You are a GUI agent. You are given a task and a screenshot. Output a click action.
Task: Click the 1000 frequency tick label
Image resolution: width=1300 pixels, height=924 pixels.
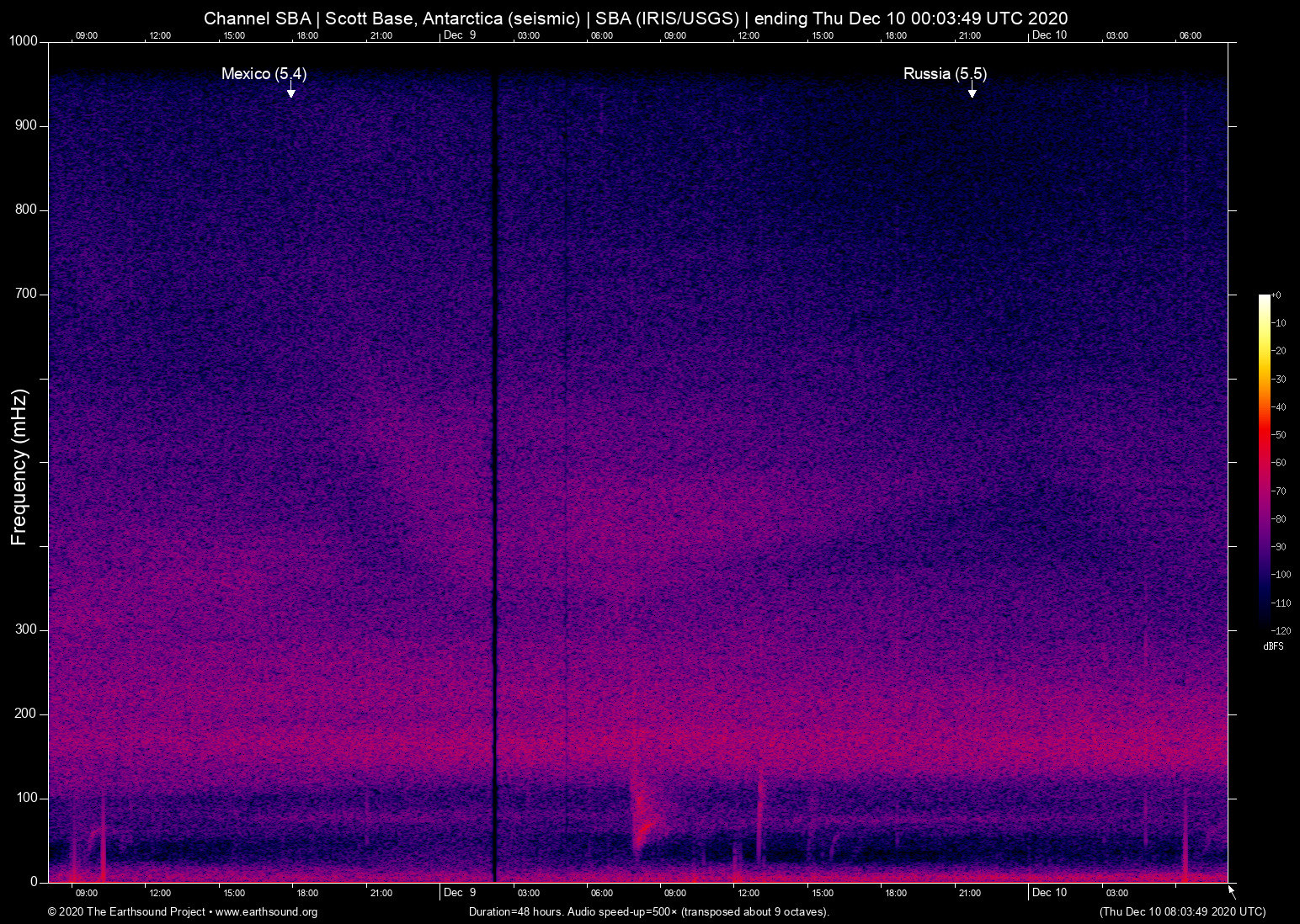click(23, 41)
